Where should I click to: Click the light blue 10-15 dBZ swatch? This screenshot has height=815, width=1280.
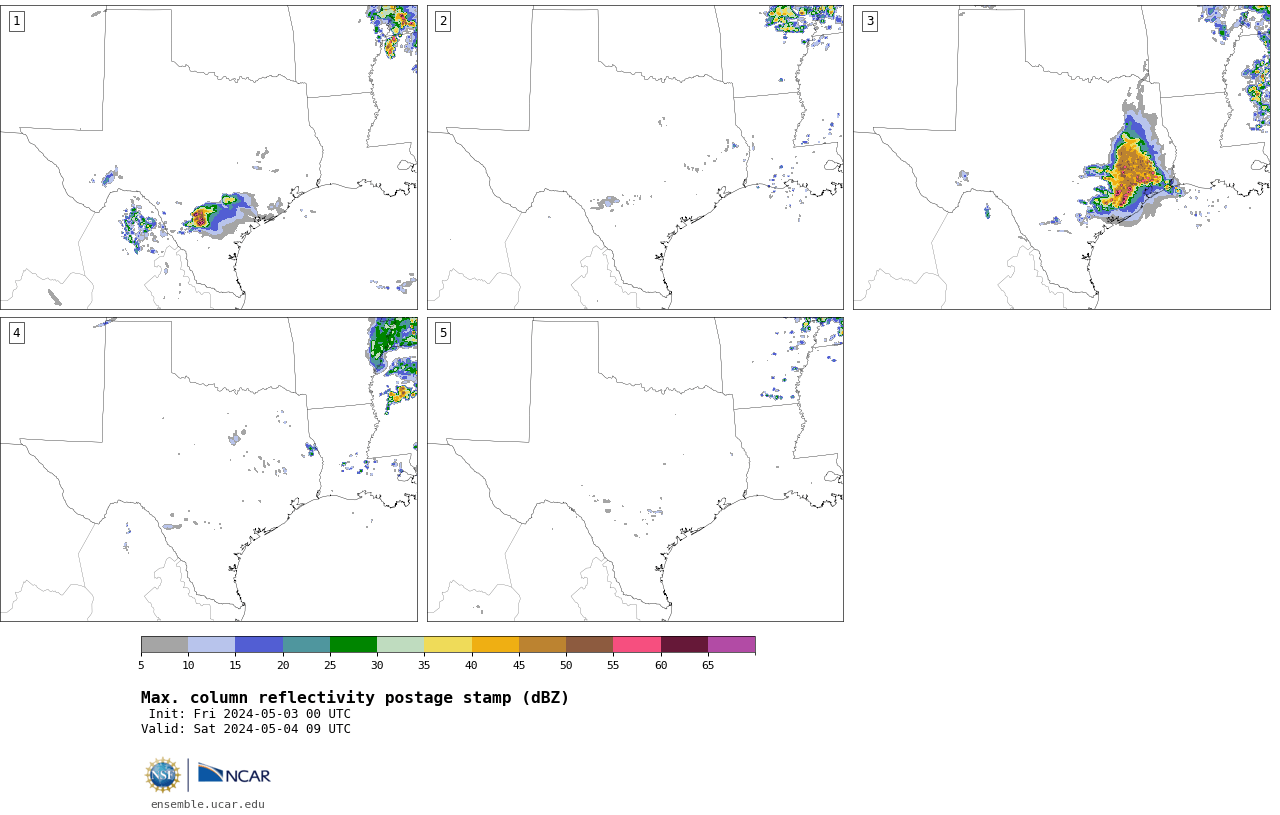click(x=211, y=644)
